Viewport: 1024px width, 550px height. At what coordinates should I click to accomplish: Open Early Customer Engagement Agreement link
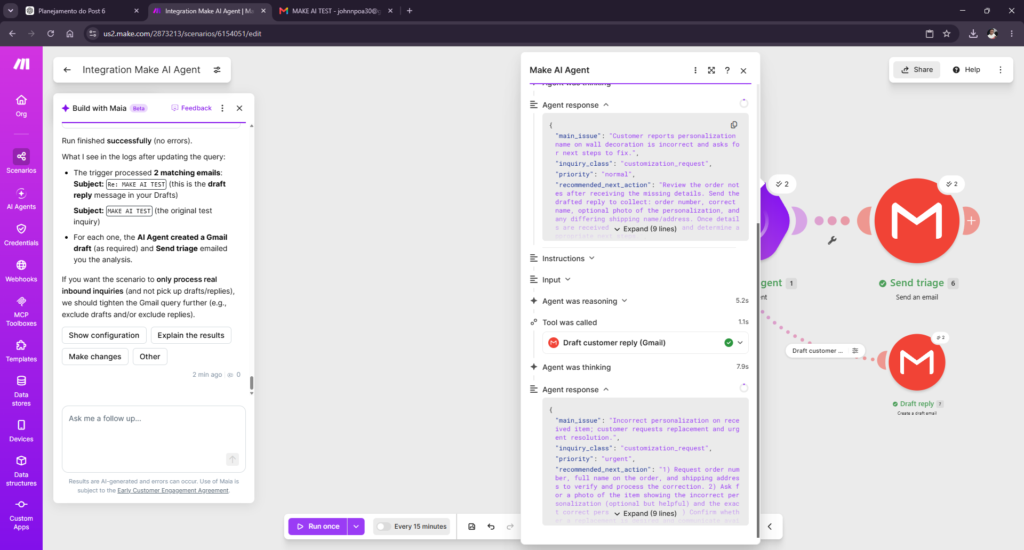pos(173,491)
